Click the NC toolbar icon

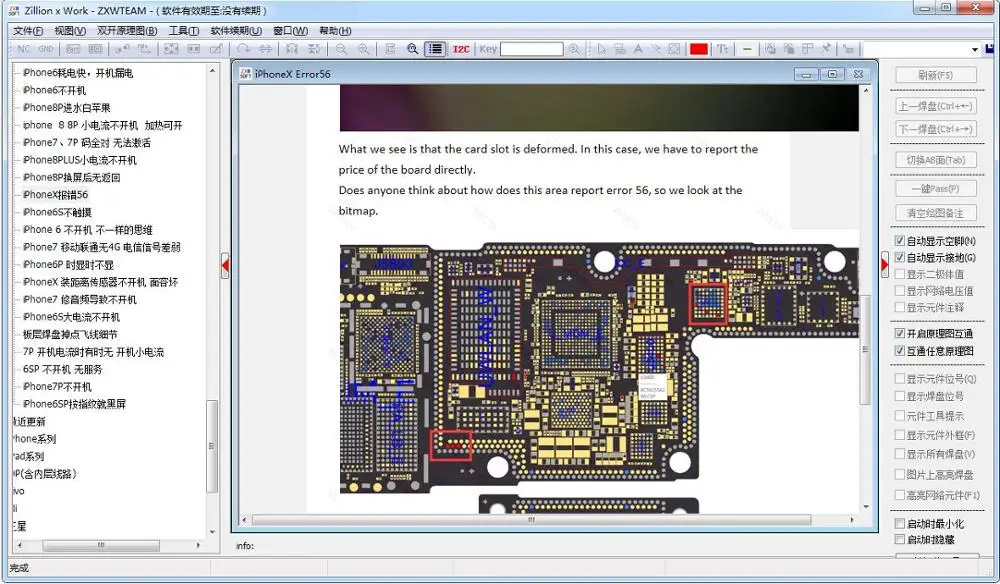[x=24, y=49]
